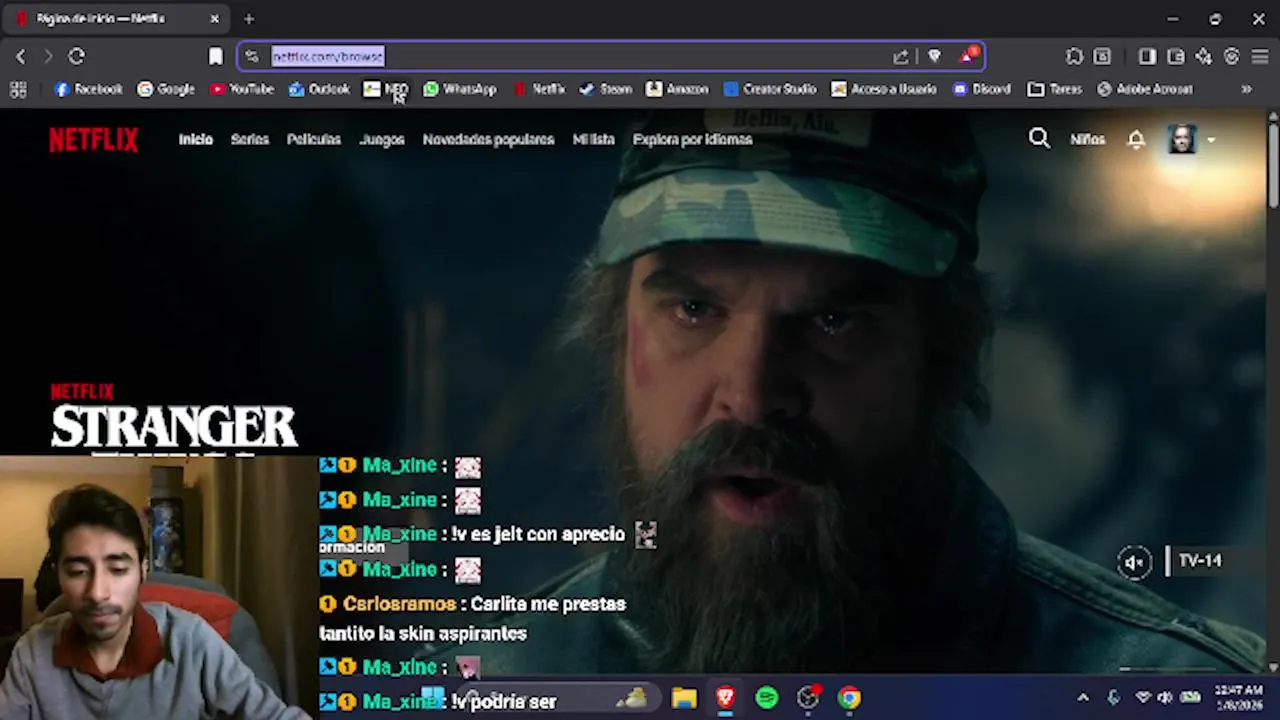This screenshot has width=1280, height=720.
Task: Click the browser back arrow
Action: click(x=21, y=56)
